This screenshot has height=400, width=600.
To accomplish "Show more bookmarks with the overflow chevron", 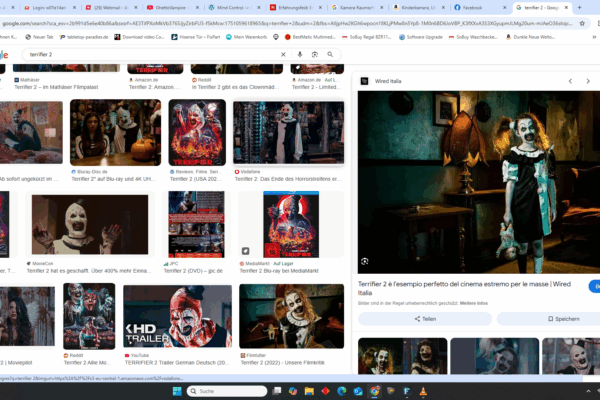I will [594, 37].
